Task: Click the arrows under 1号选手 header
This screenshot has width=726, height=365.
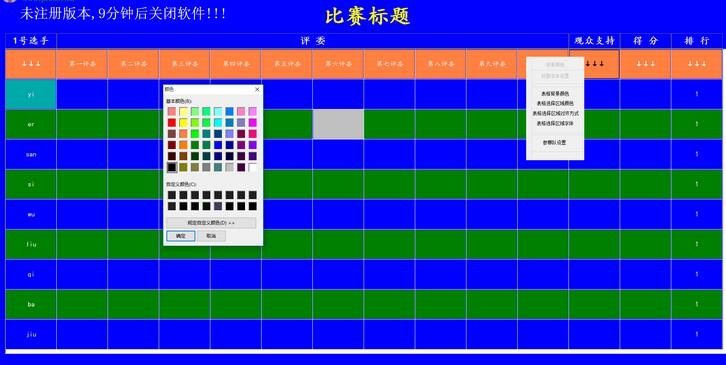Action: tap(31, 64)
